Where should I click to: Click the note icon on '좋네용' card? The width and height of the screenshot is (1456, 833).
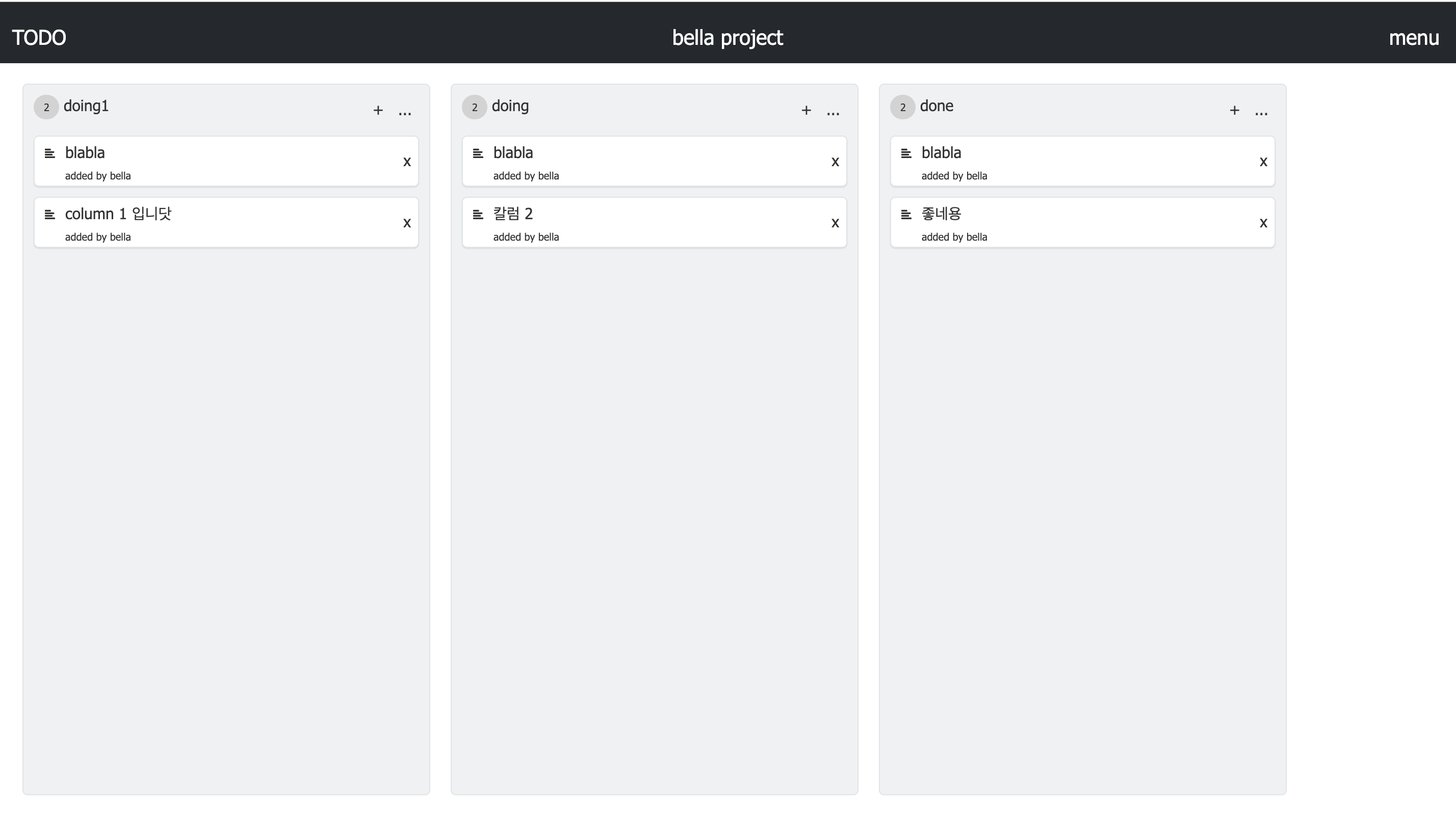(905, 215)
